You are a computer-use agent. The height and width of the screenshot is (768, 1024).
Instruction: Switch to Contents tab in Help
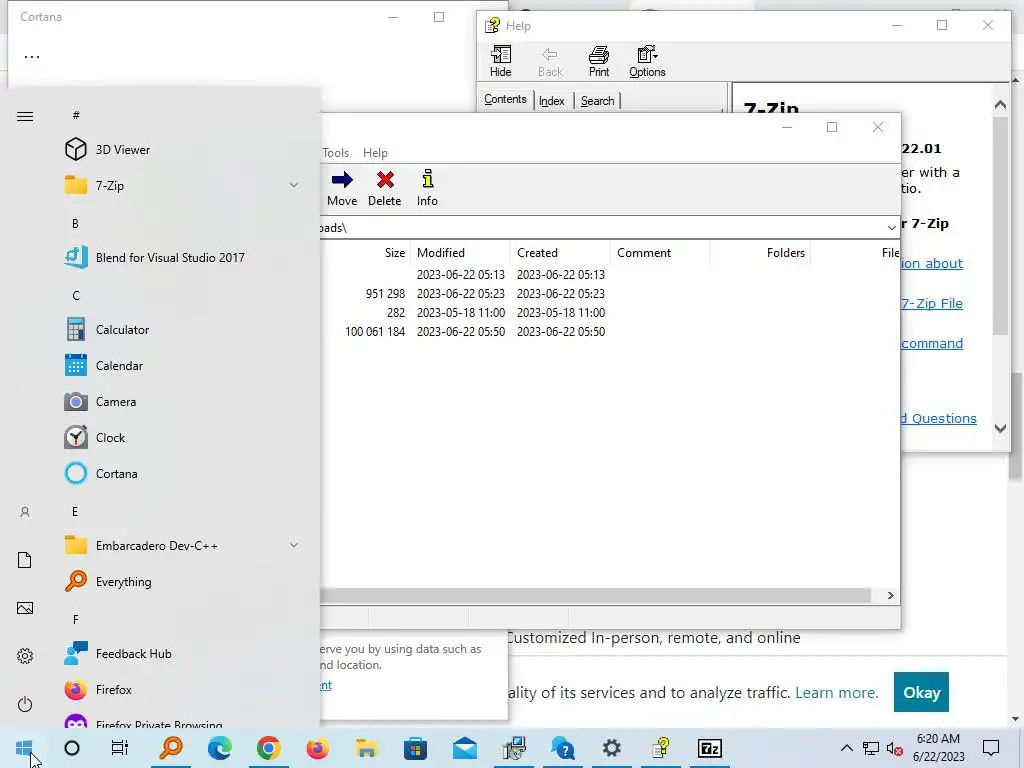[505, 99]
